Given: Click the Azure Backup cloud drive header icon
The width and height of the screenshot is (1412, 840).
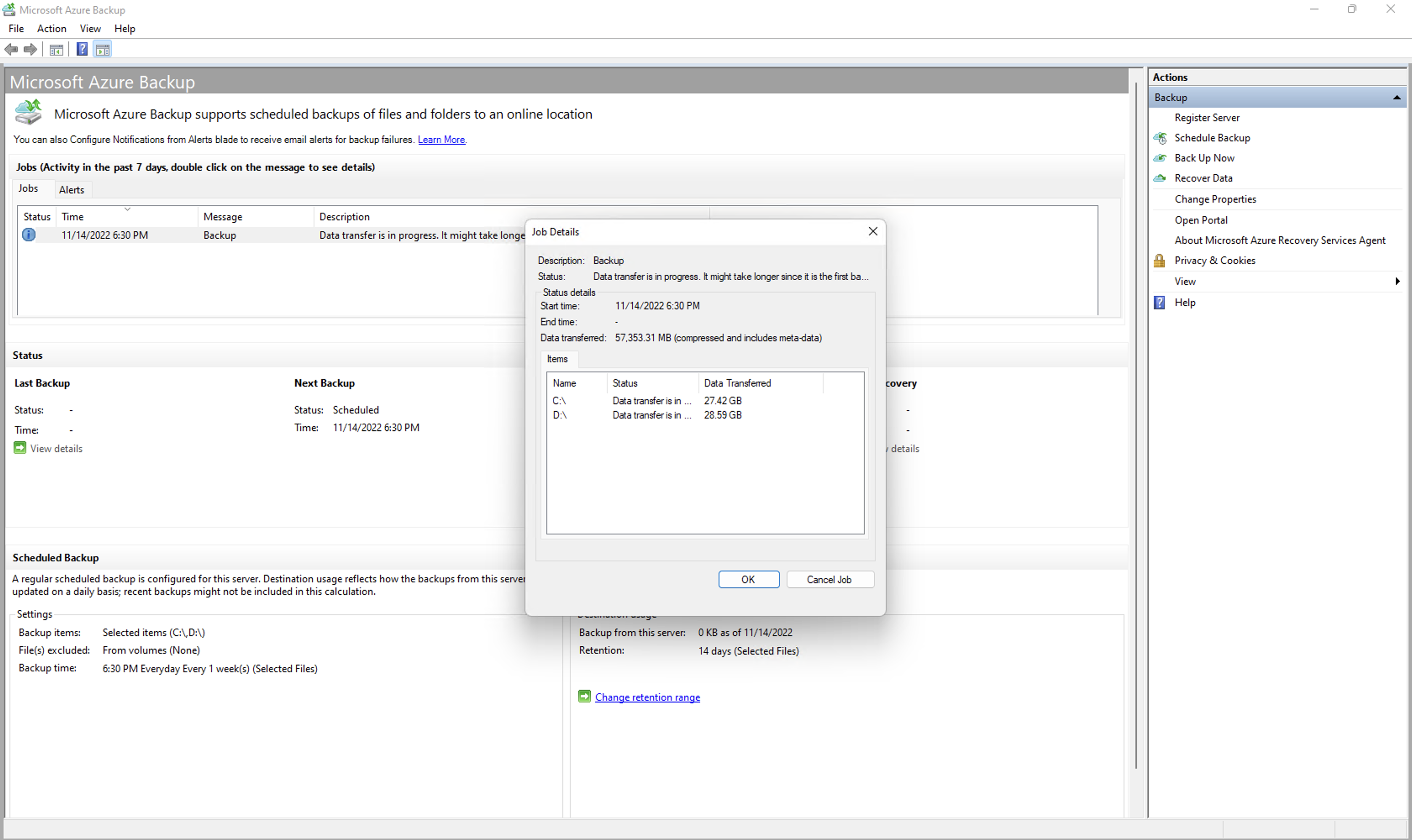Looking at the screenshot, I should coord(28,112).
